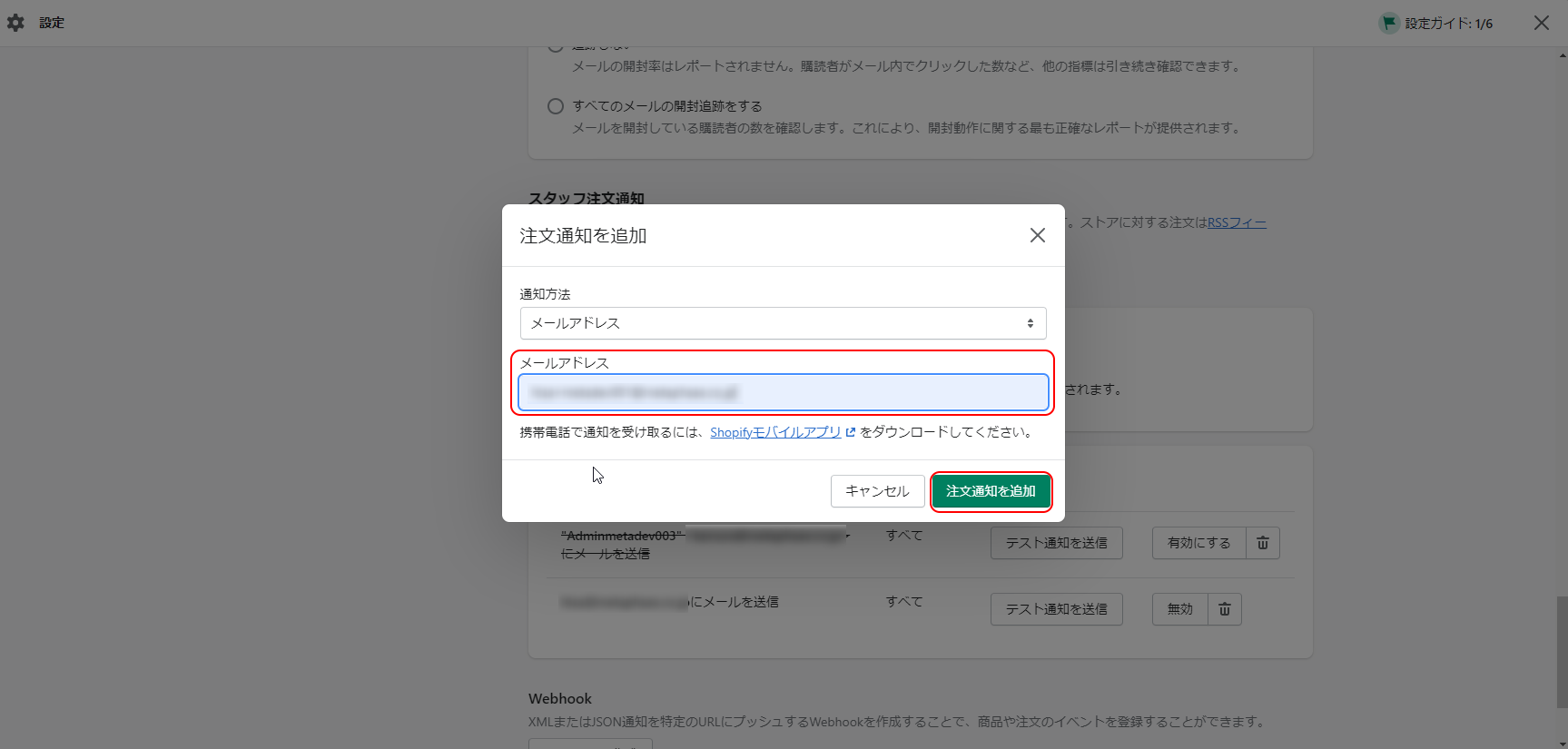This screenshot has height=749, width=1568.
Task: Open the Shopifyモバイルアプリ link
Action: (775, 432)
